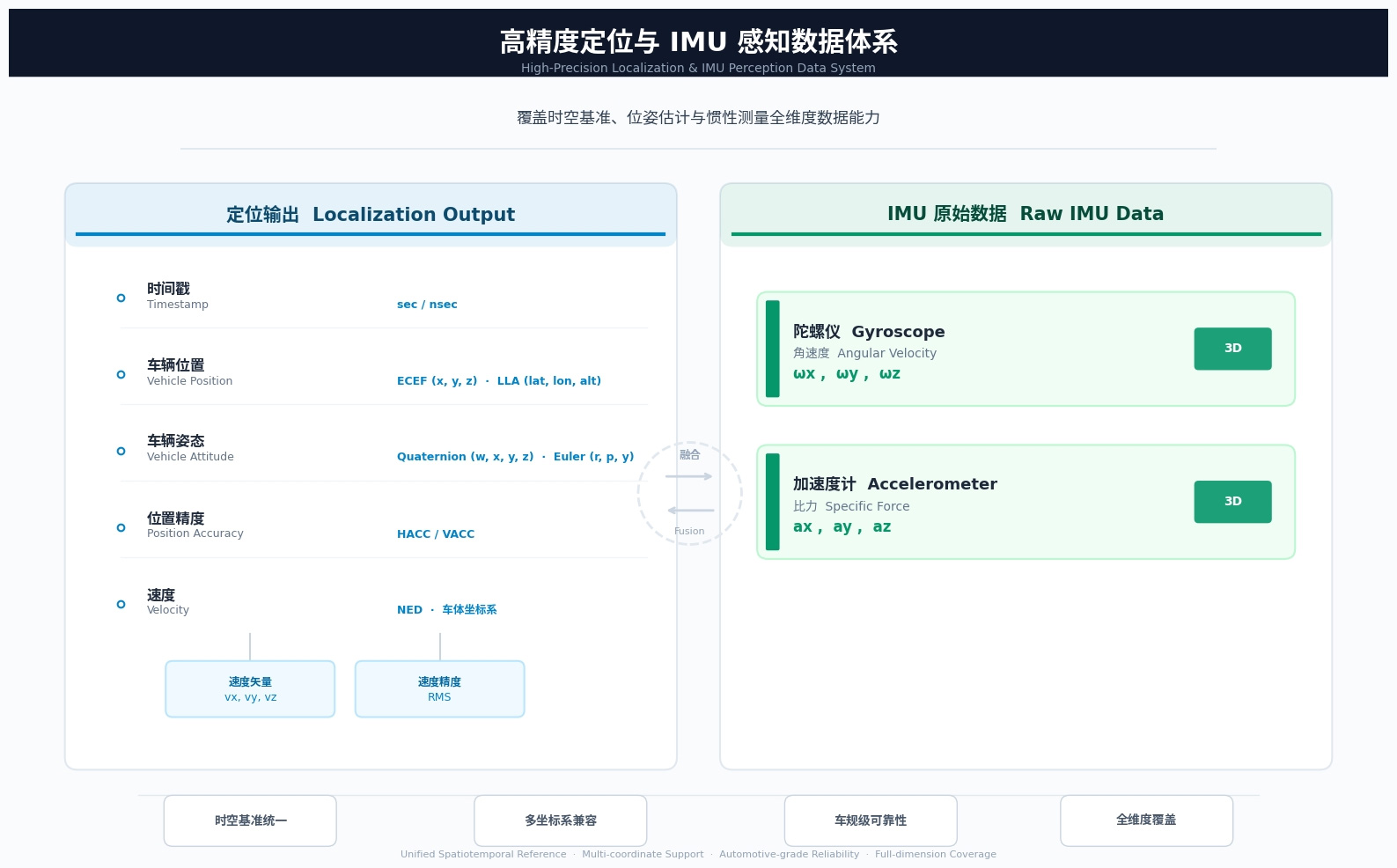
Task: Click the 高精度定位与 IMU 感知数据体系 title
Action: pyautogui.click(x=698, y=41)
